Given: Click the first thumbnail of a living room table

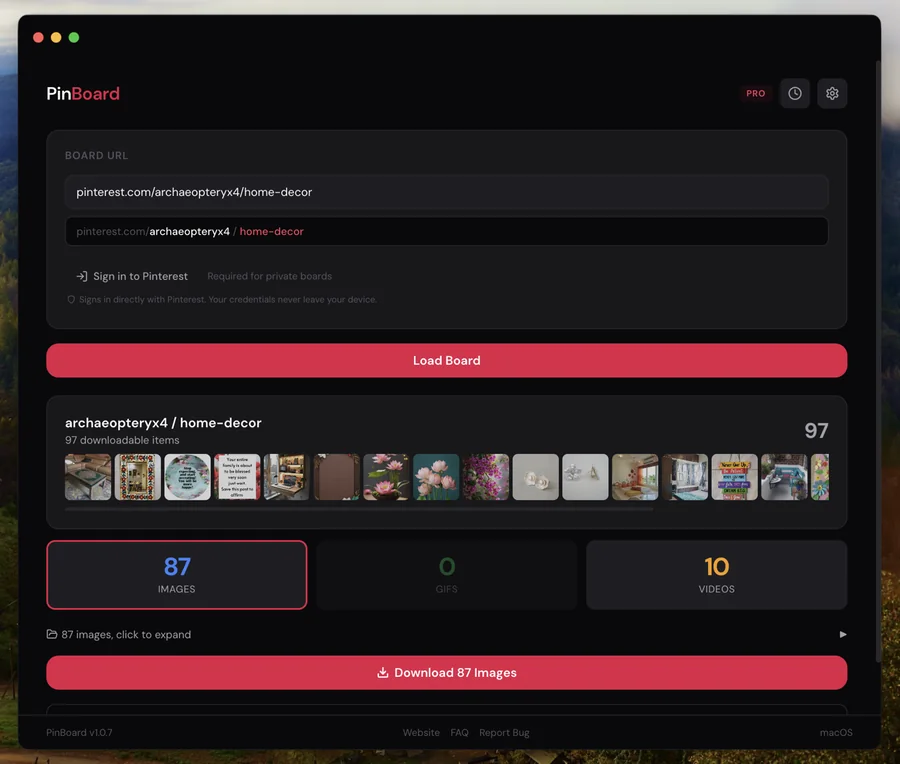Looking at the screenshot, I should (88, 477).
